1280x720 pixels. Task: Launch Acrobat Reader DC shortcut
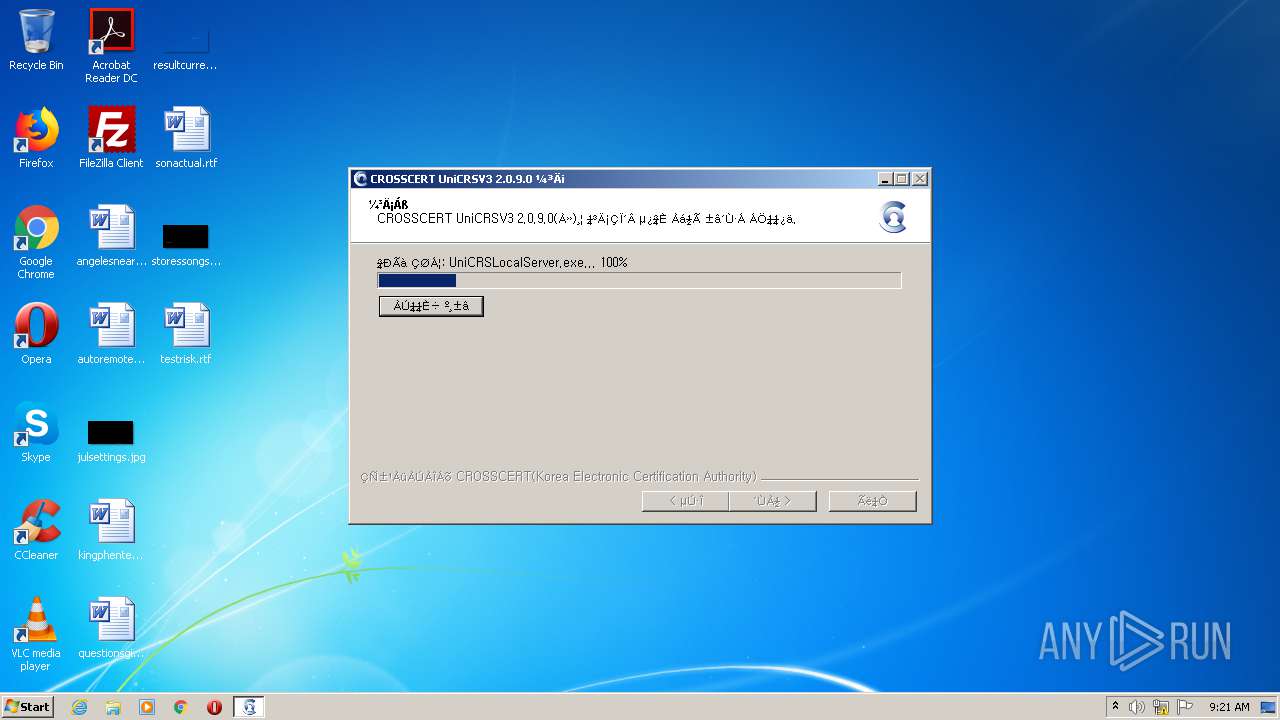pos(111,46)
